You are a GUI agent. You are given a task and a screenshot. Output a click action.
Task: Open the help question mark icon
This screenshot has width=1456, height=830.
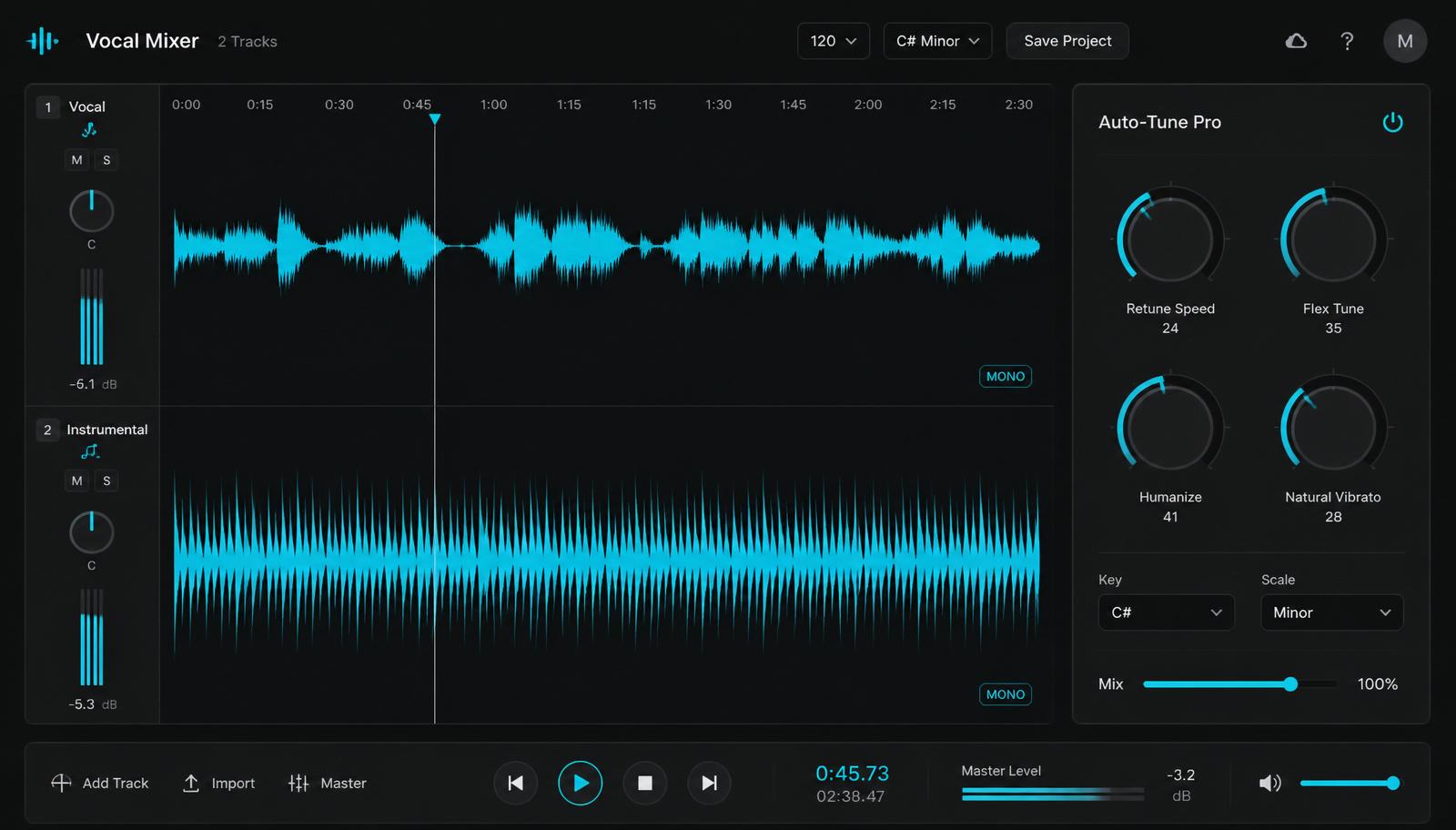click(x=1347, y=41)
